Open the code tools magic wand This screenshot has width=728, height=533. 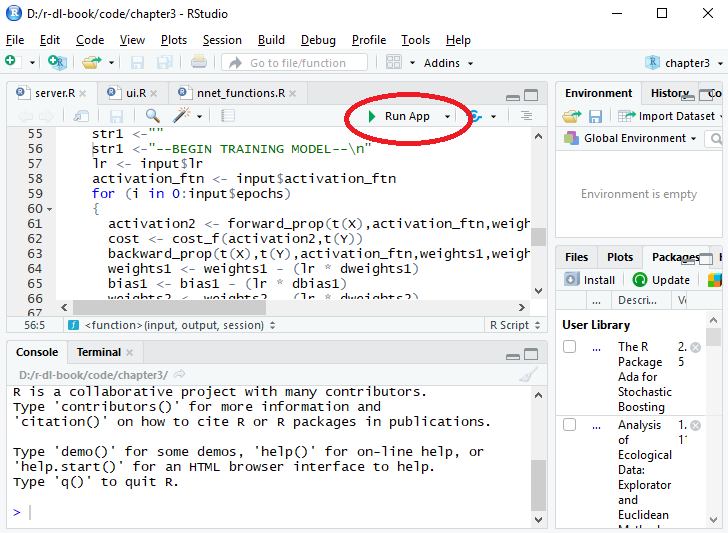[x=182, y=116]
